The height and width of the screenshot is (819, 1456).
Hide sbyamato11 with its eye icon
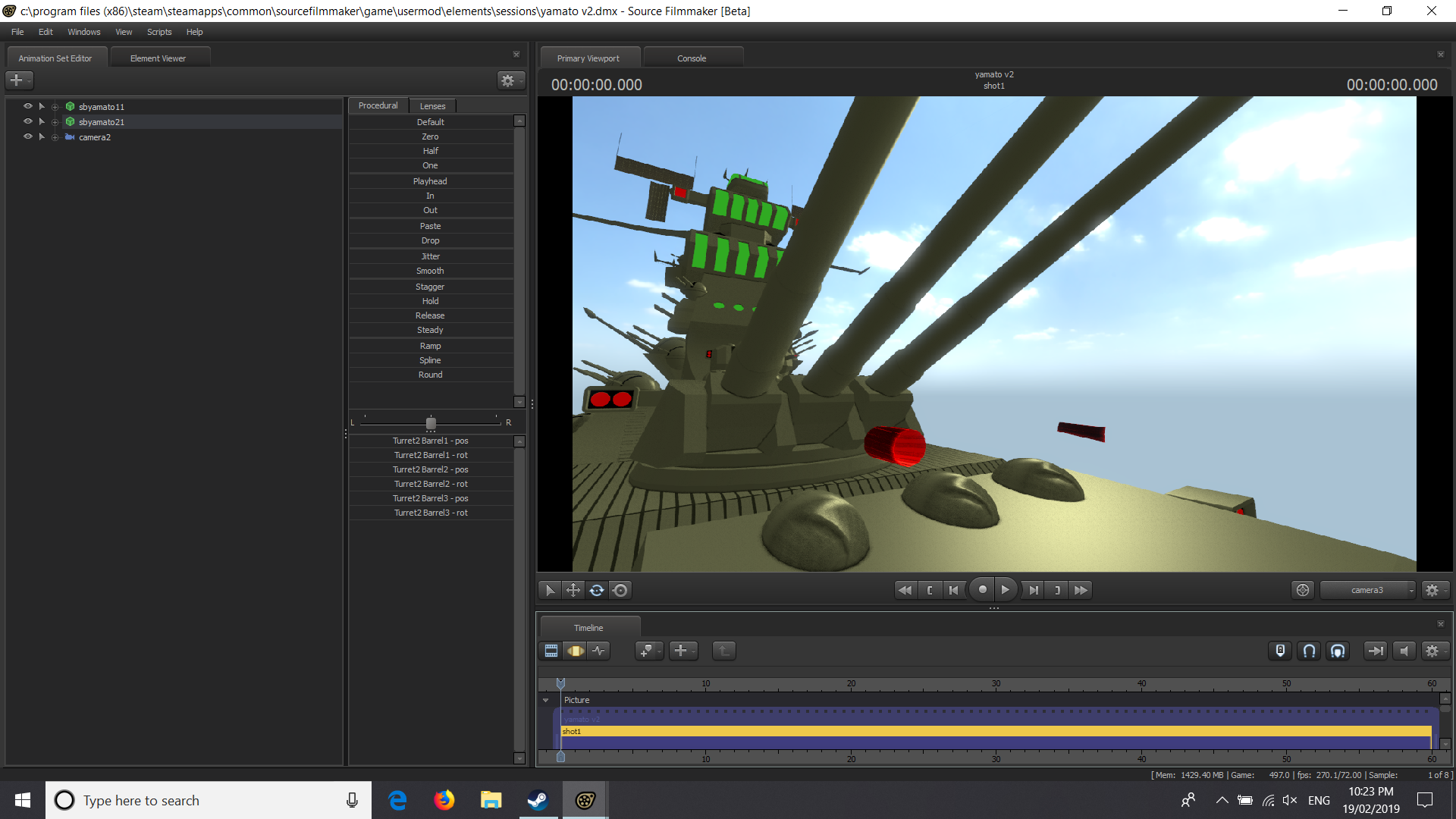[28, 106]
